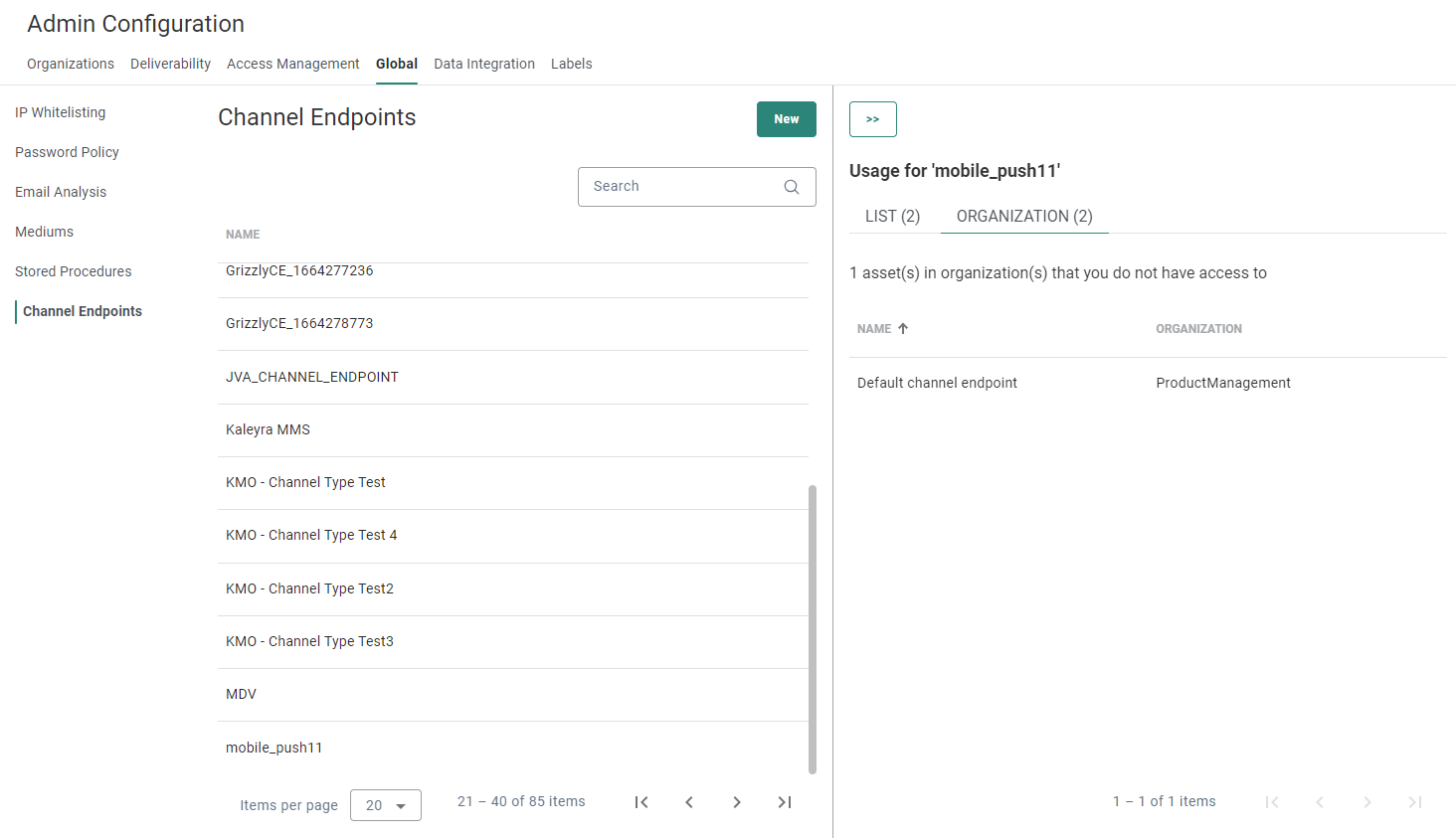This screenshot has width=1456, height=838.
Task: Open the Access Management tab
Action: point(293,64)
